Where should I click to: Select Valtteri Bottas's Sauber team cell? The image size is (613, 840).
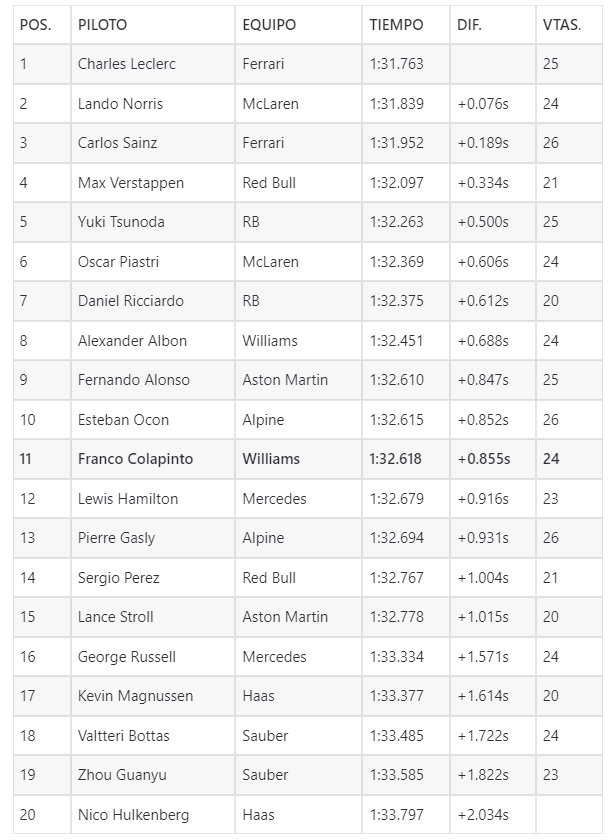click(298, 736)
